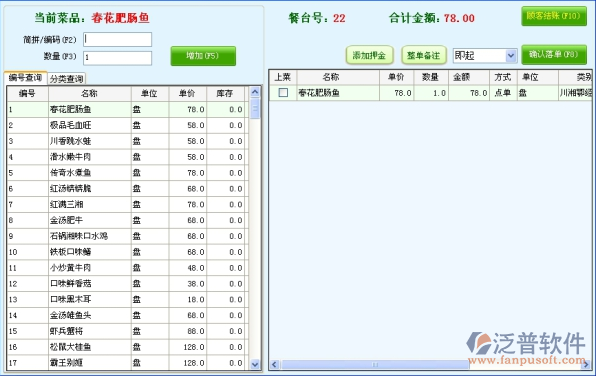Click vertical scrollbar thumb in dish list
This screenshot has height=376, width=596.
[255, 109]
